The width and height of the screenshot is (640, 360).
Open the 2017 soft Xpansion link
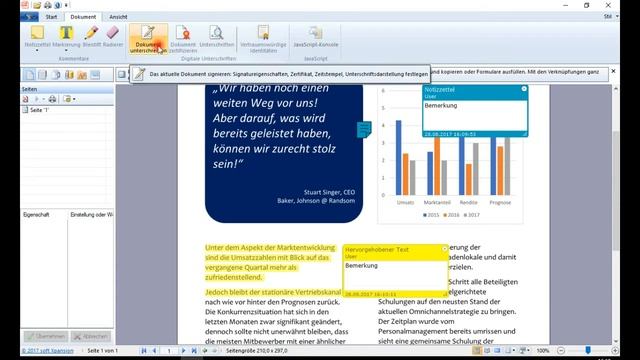pos(48,351)
